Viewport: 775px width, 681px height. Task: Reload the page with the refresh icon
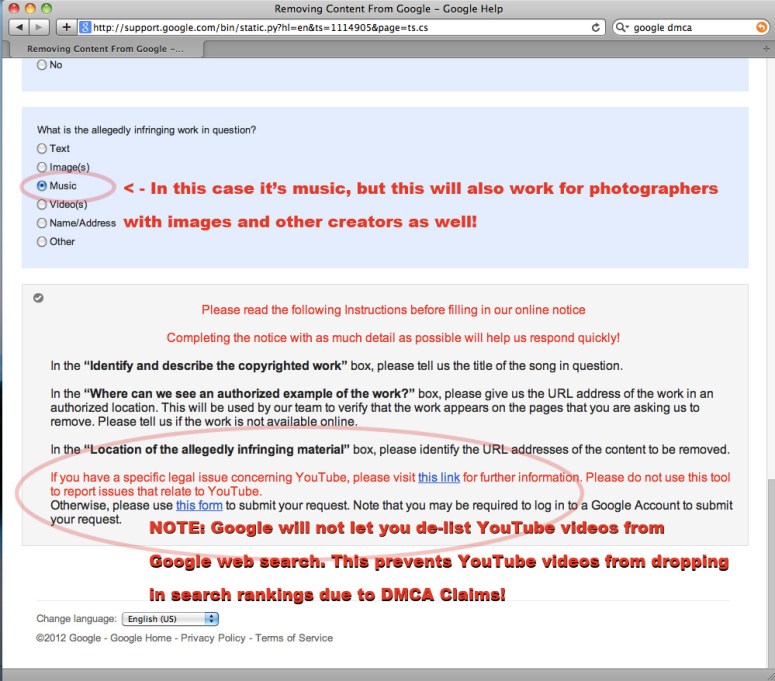pos(597,27)
